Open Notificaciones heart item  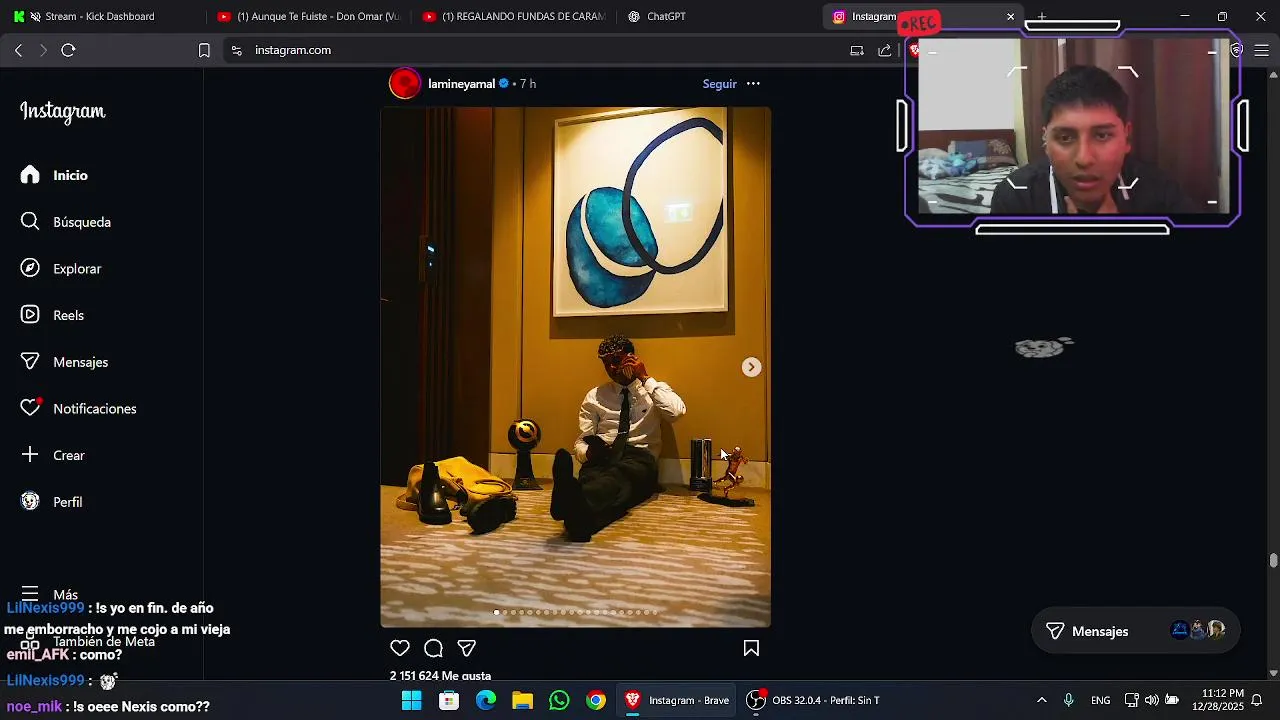(x=79, y=409)
